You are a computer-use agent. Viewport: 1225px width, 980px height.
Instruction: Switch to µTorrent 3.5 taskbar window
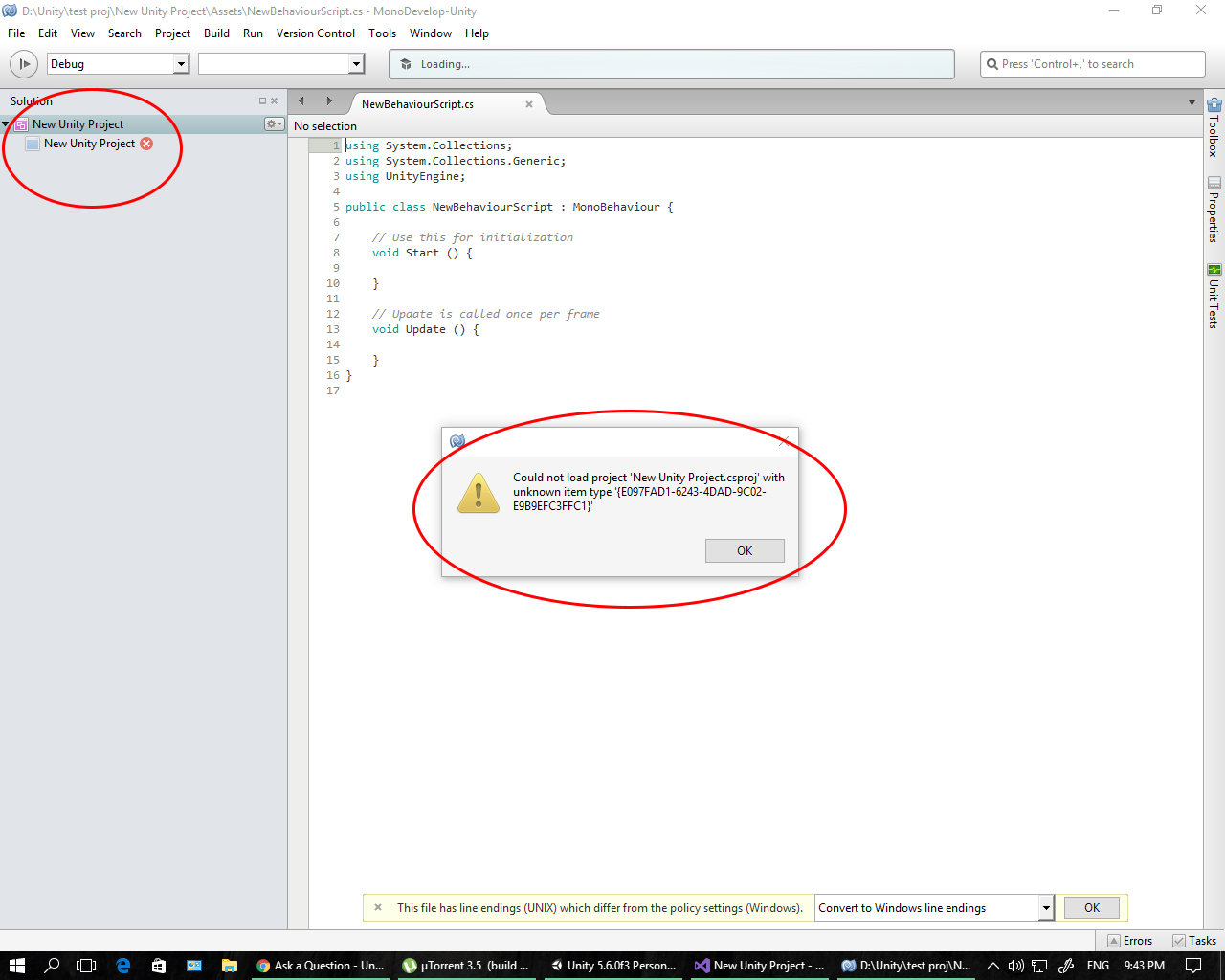pos(466,966)
